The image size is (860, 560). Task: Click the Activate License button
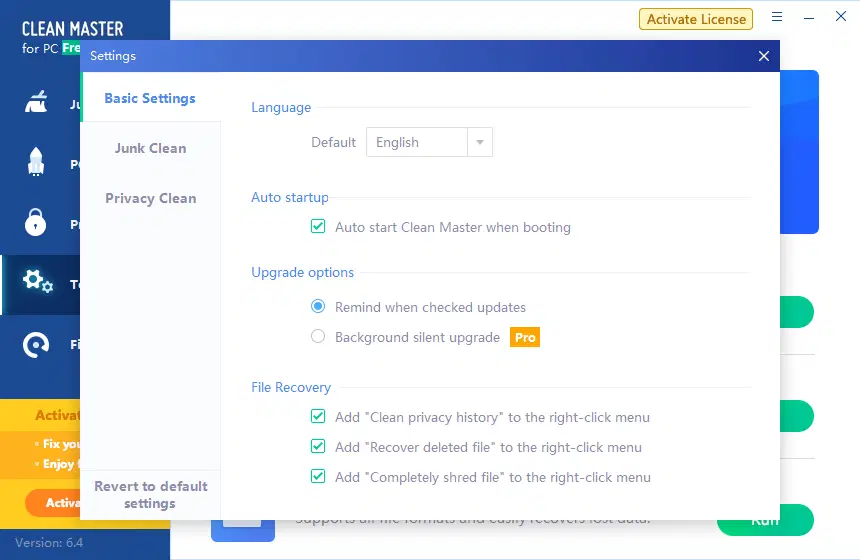tap(695, 19)
